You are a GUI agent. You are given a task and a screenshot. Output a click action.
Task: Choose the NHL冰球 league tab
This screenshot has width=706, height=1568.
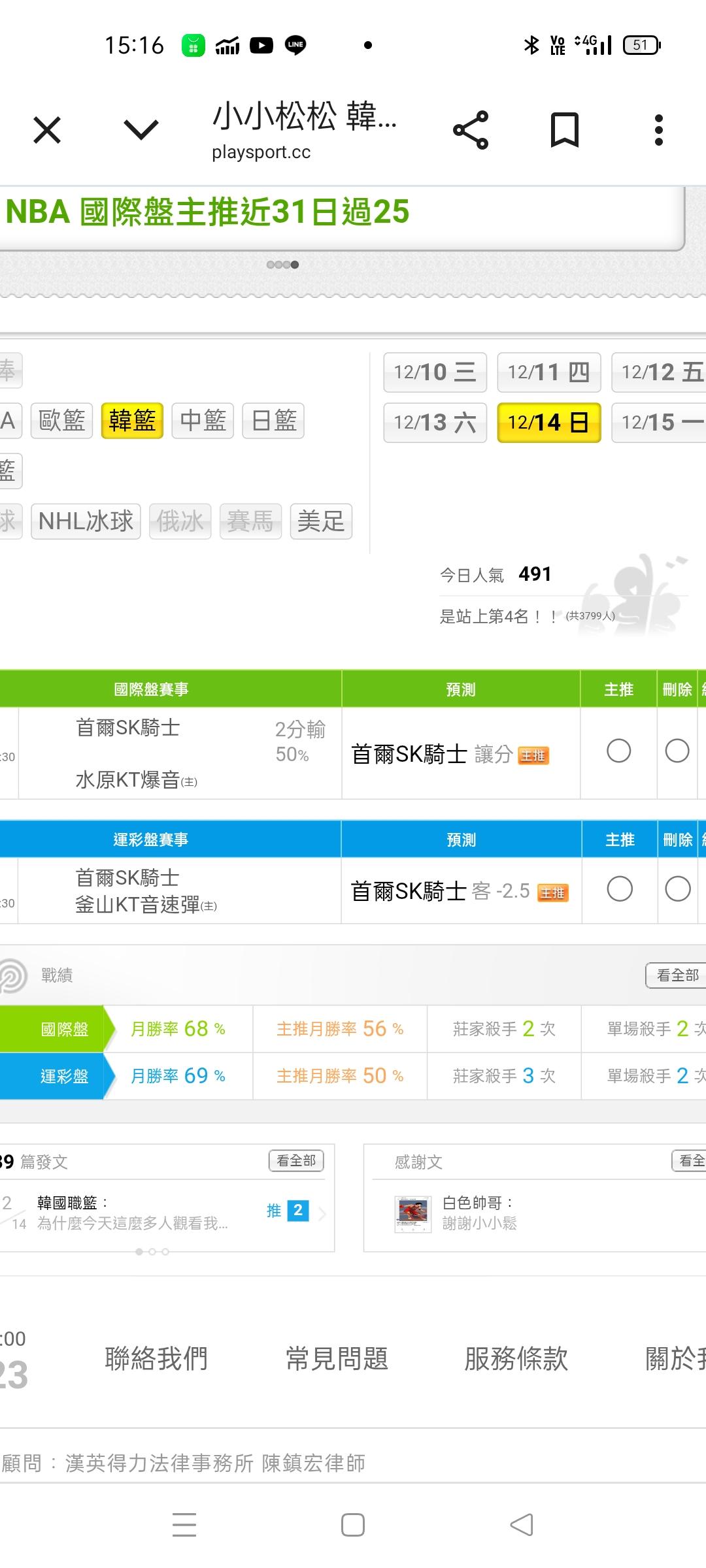click(86, 521)
